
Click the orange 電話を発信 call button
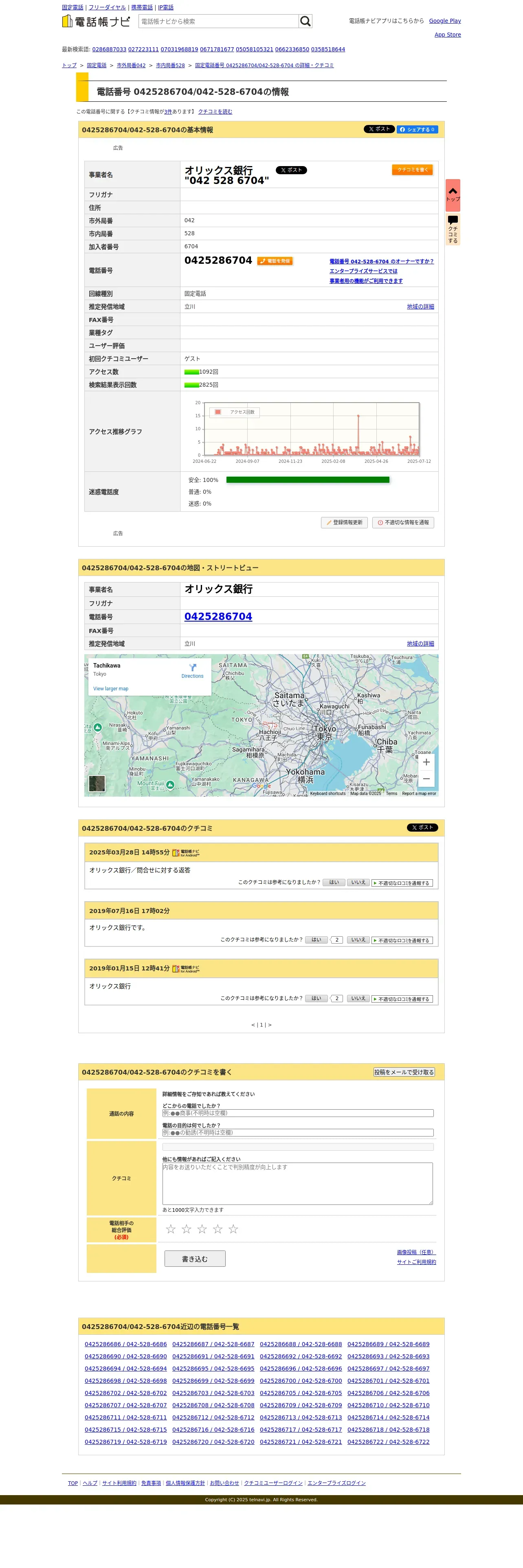tap(275, 261)
